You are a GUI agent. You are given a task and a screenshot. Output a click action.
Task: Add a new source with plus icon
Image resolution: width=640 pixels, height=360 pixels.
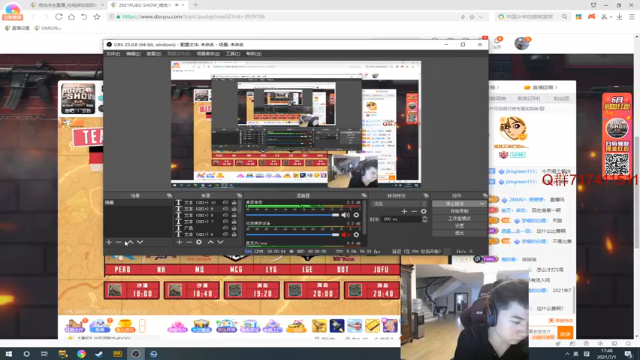click(x=179, y=242)
